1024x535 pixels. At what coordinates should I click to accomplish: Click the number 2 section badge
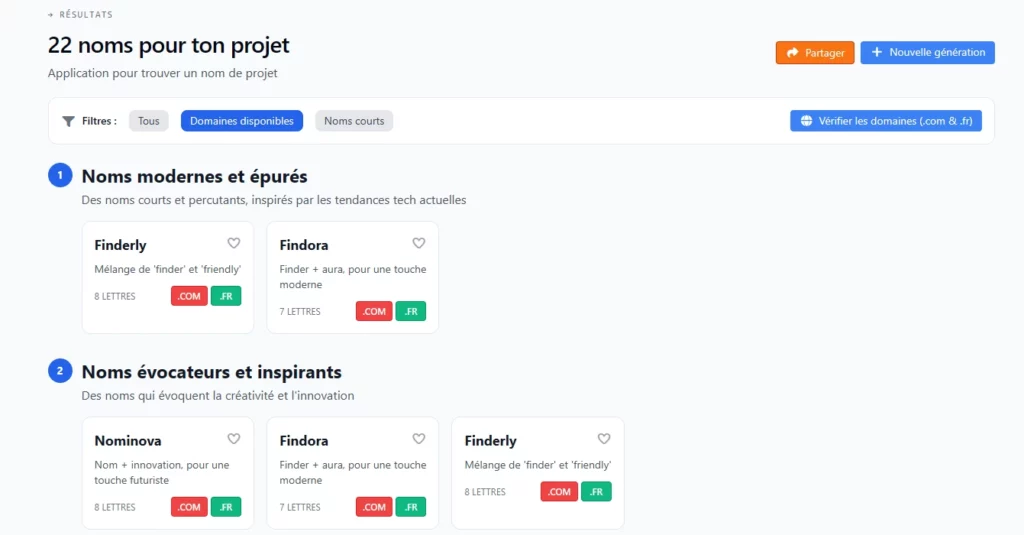[x=60, y=372]
